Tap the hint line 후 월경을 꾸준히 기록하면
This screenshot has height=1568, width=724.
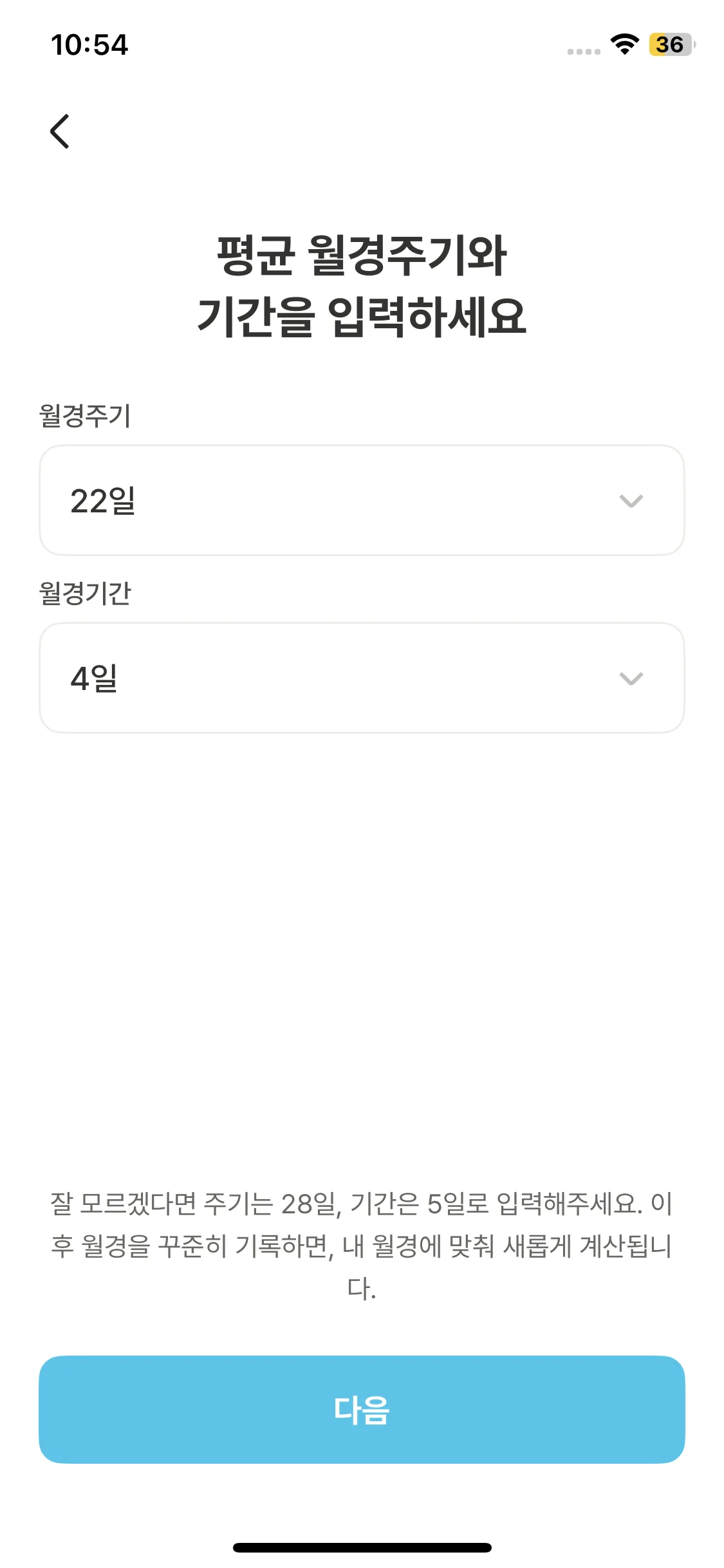362,1246
